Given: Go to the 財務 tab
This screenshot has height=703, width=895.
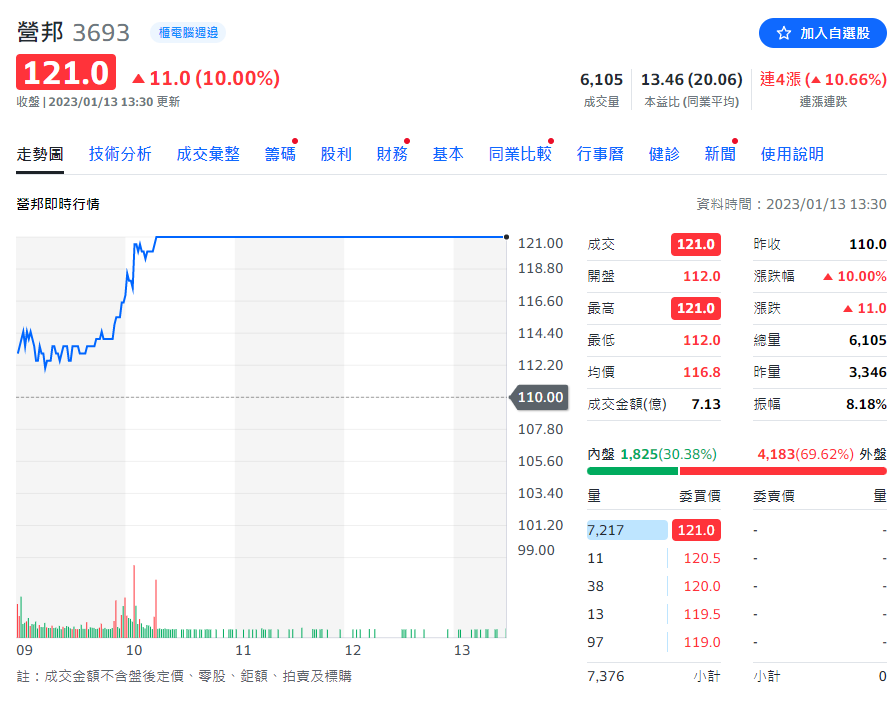Looking at the screenshot, I should (392, 154).
